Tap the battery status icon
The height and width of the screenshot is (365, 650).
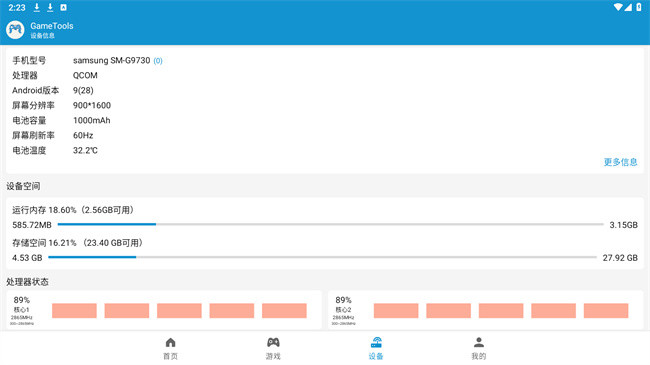(639, 7)
